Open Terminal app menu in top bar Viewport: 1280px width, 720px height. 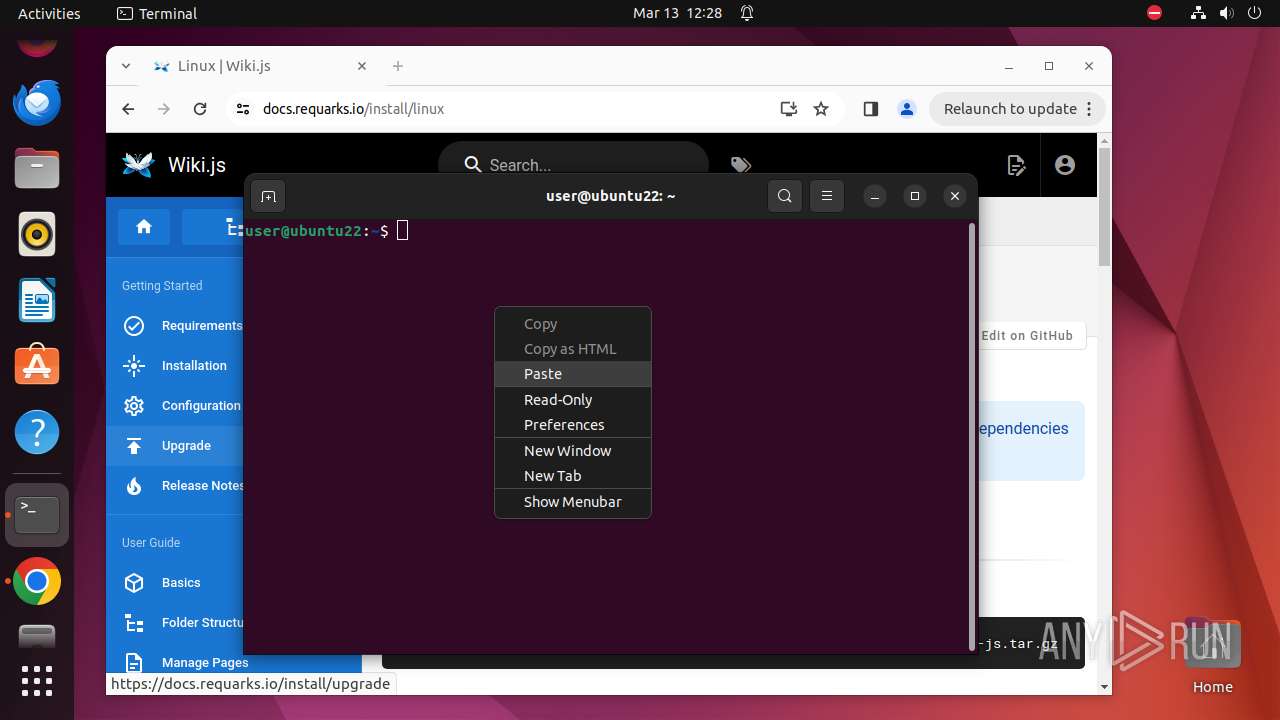[157, 14]
